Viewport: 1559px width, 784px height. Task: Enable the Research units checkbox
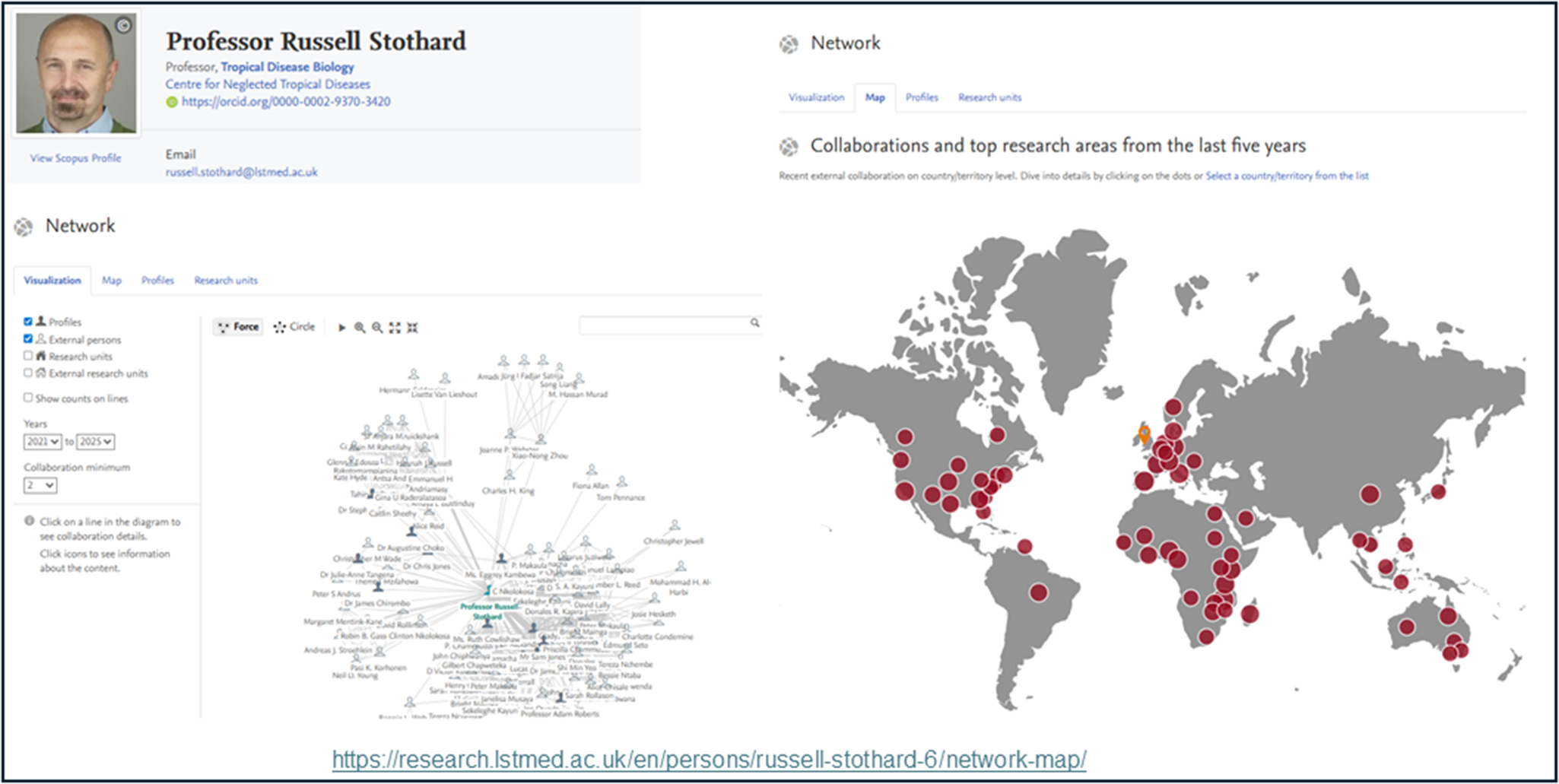pyautogui.click(x=28, y=356)
